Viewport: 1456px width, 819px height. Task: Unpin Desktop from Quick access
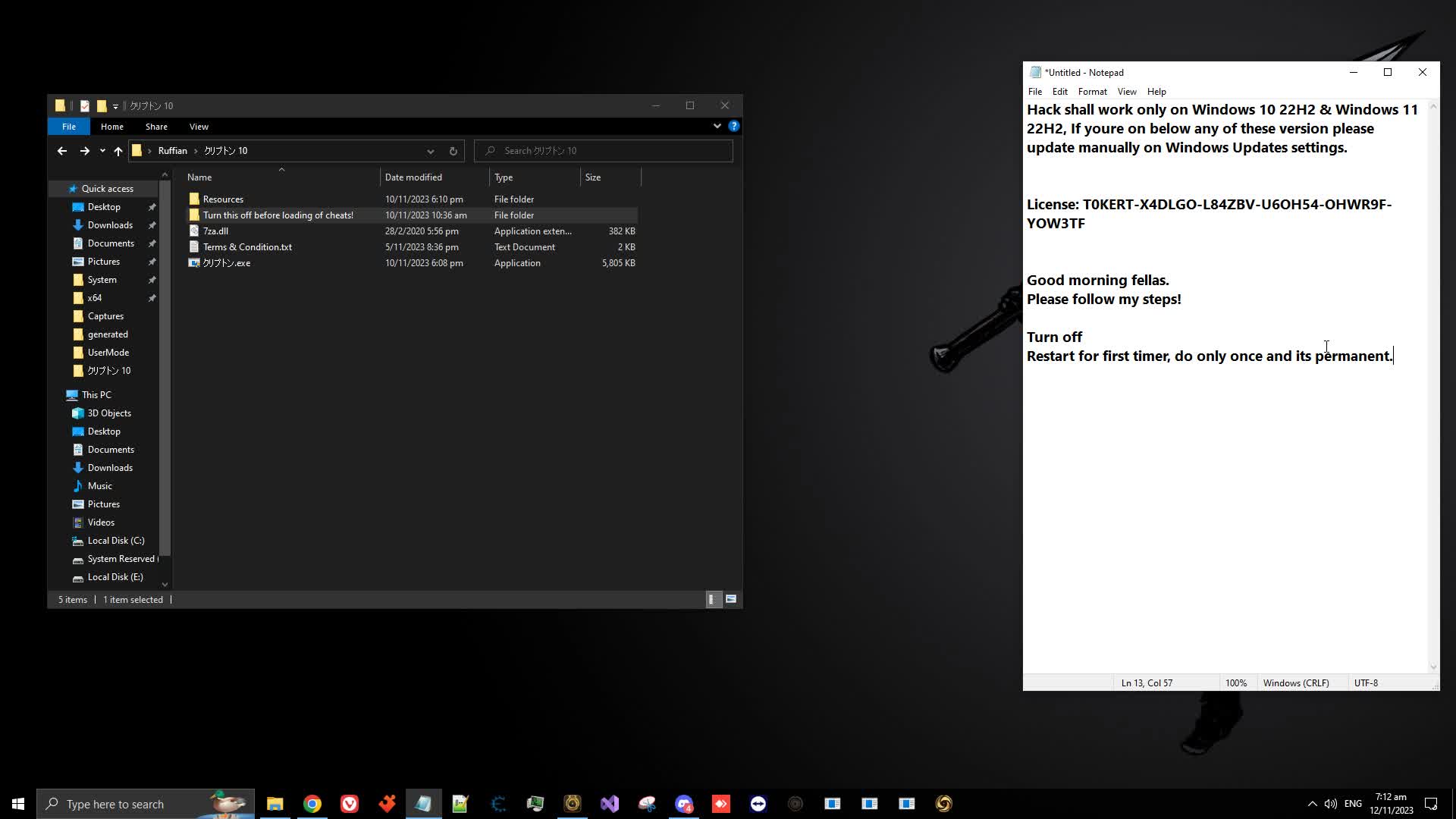point(152,206)
